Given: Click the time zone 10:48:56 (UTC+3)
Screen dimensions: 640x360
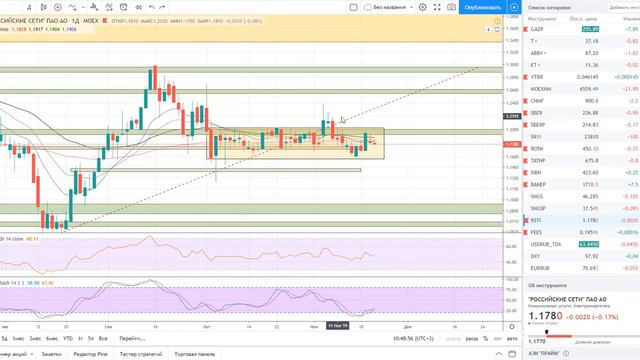Looking at the screenshot, I should pos(413,338).
